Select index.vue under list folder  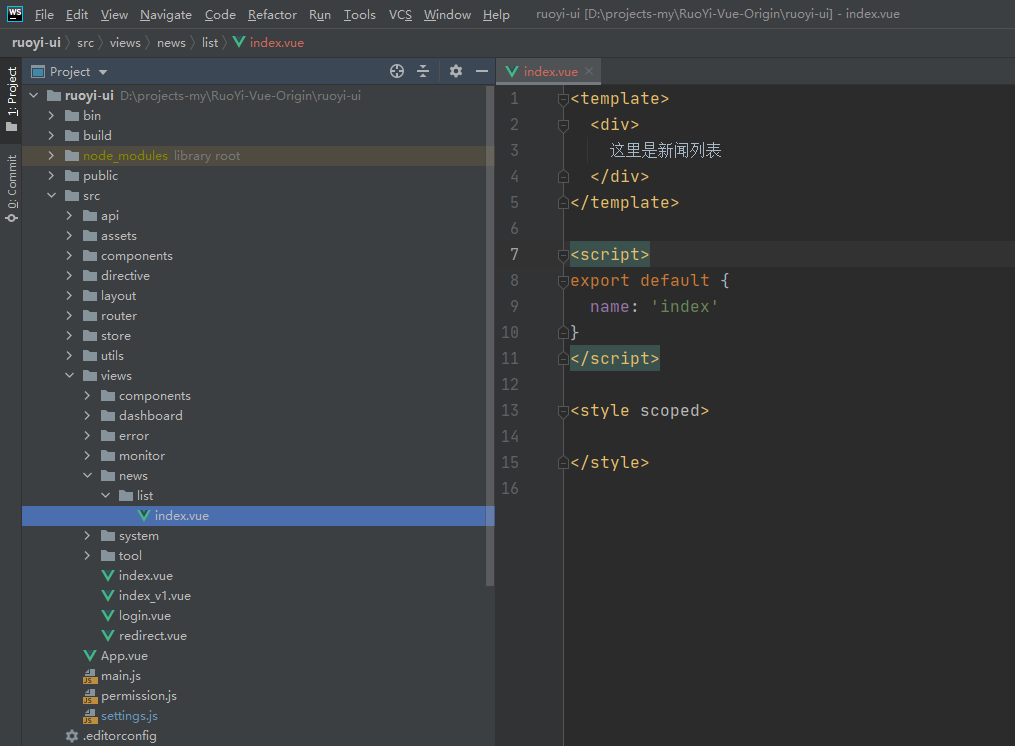[x=258, y=515]
